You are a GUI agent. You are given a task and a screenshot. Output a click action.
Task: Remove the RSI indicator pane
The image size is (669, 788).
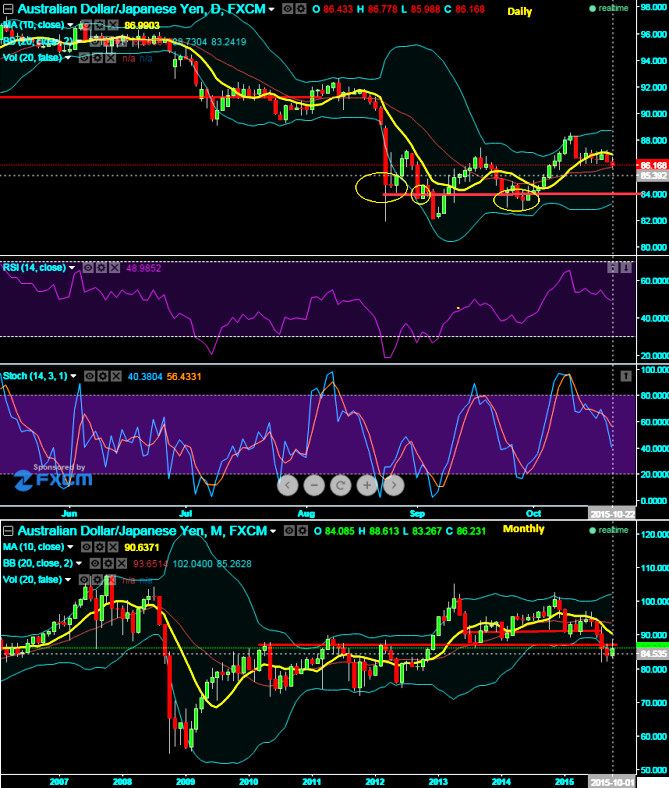tap(115, 268)
